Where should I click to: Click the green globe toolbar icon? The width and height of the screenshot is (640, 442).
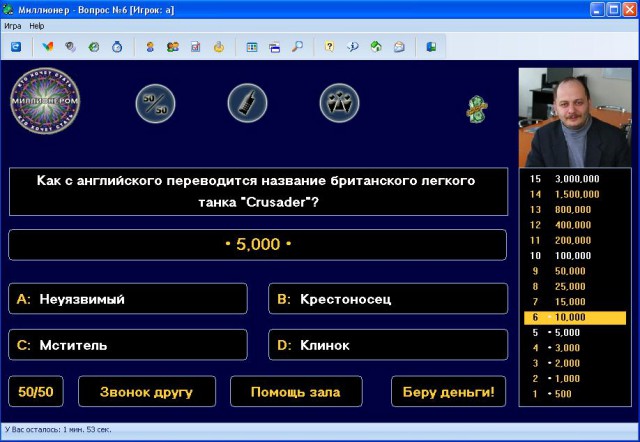(x=94, y=47)
